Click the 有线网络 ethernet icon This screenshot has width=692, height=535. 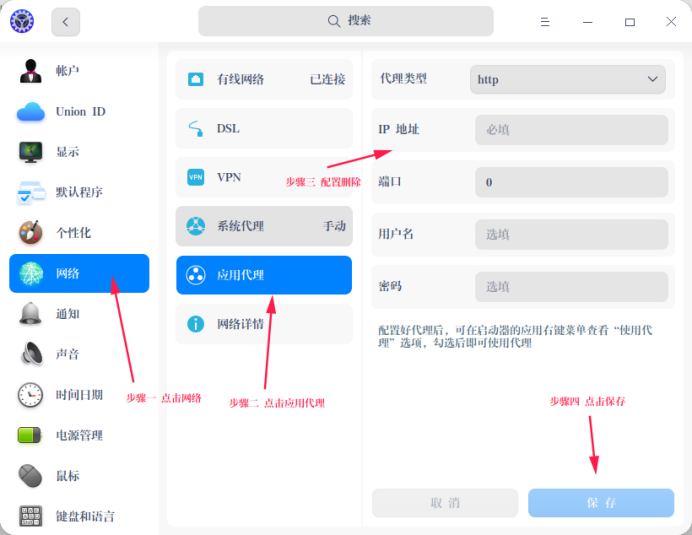[196, 79]
